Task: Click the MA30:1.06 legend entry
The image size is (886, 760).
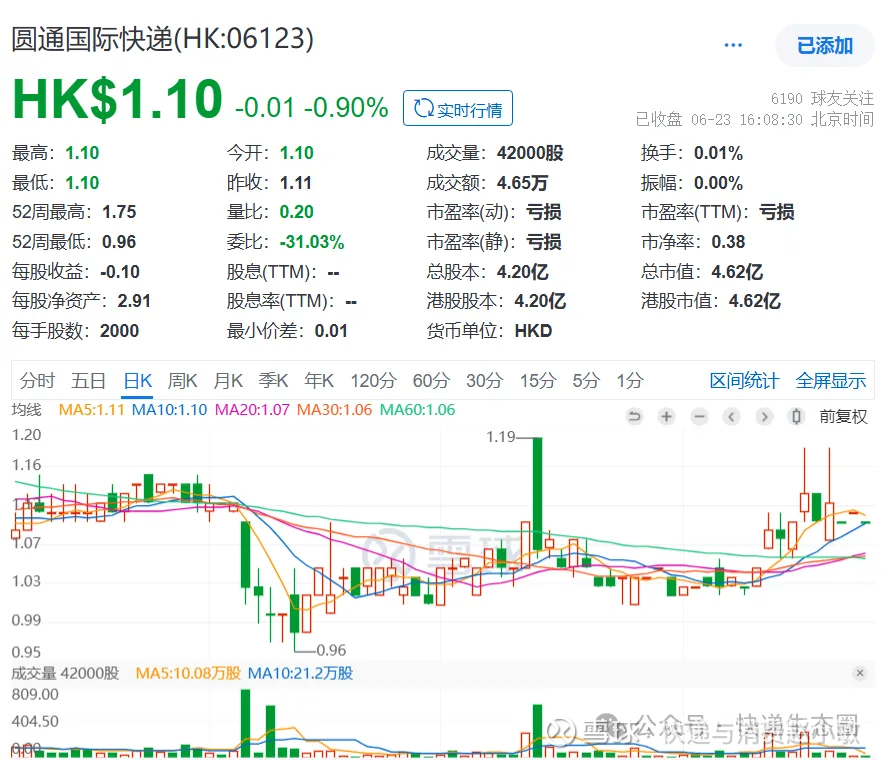Action: pyautogui.click(x=335, y=410)
